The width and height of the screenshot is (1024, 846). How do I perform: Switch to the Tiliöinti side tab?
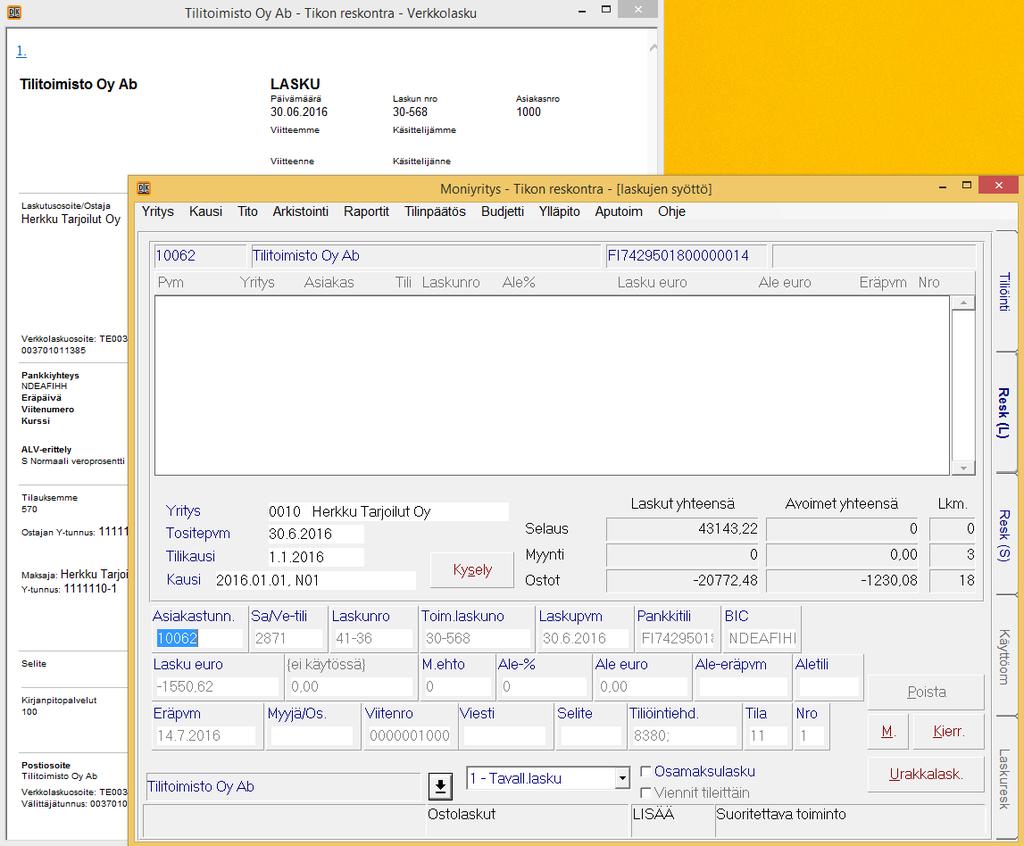1004,291
